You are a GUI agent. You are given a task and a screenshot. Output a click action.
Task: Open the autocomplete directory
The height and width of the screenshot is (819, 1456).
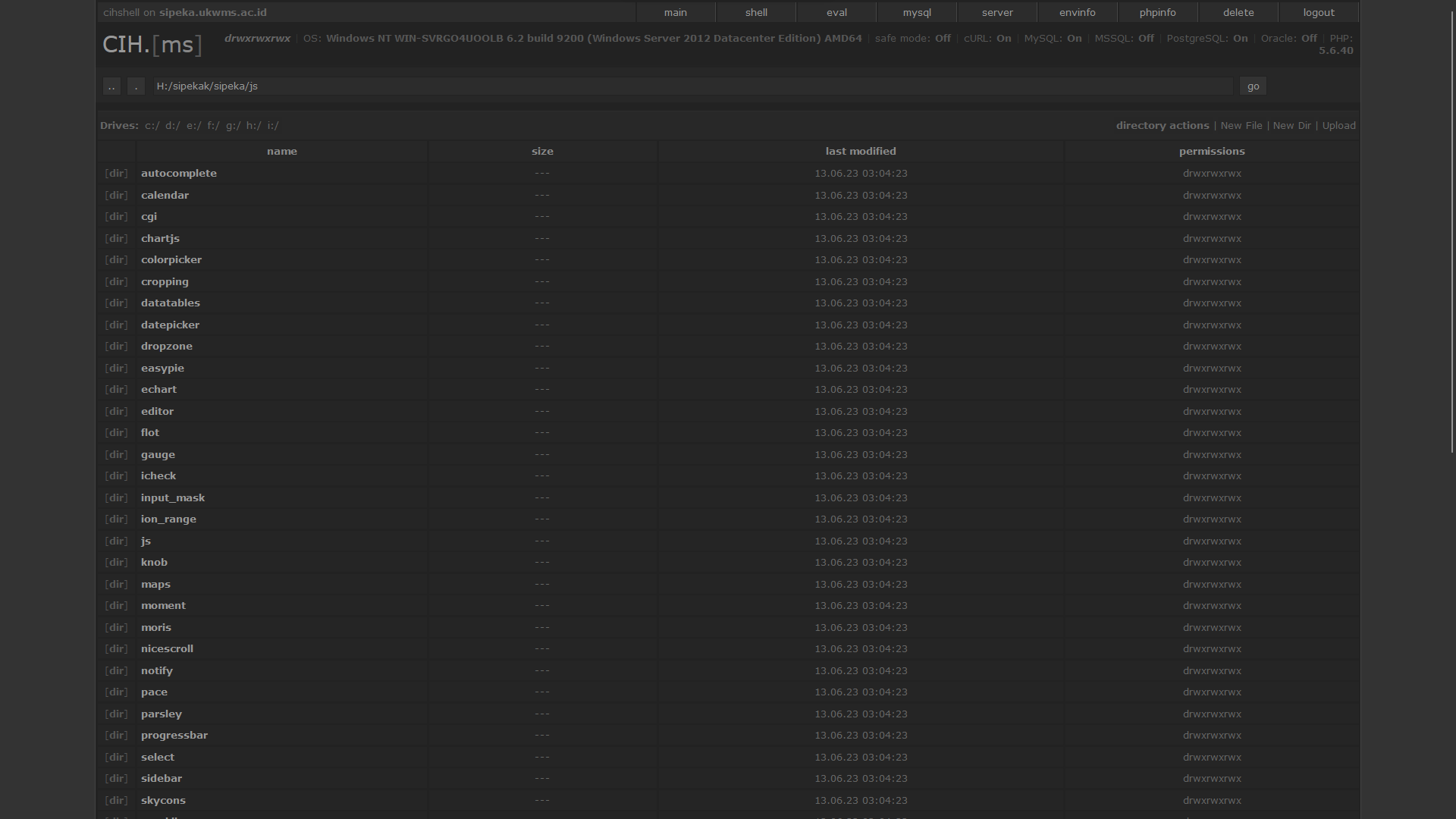click(179, 174)
